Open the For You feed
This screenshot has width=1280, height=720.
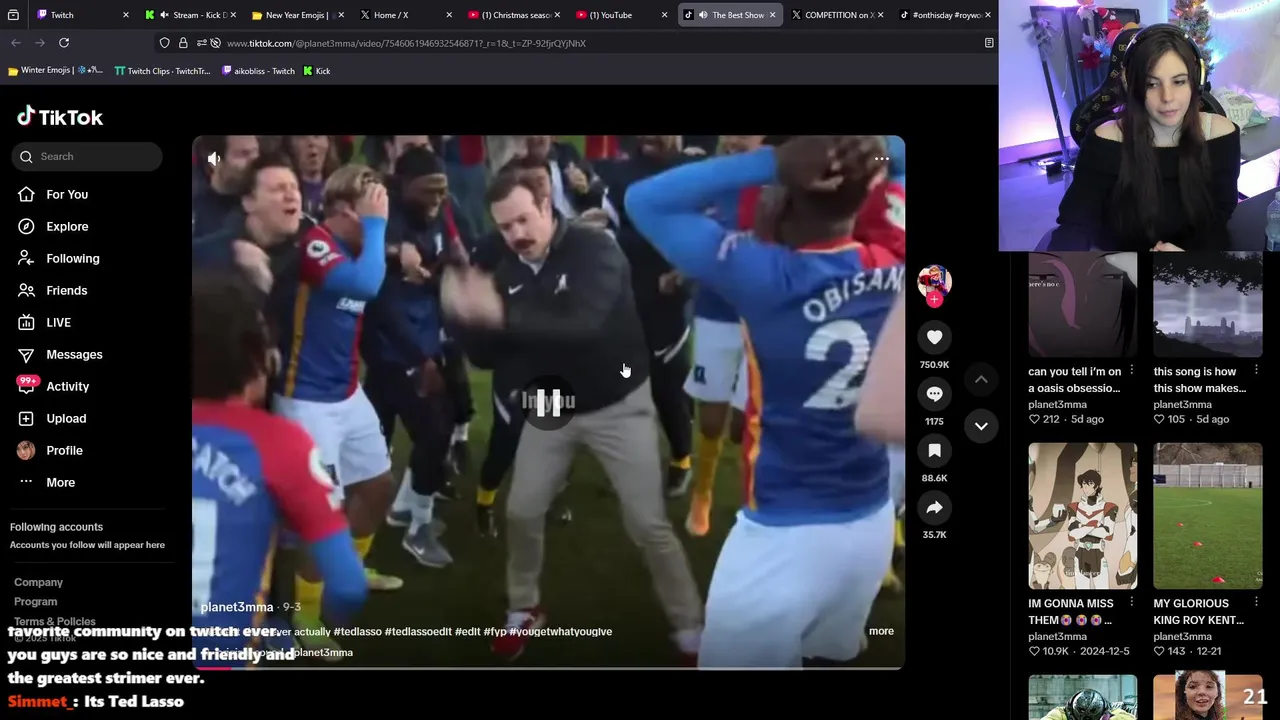click(x=67, y=194)
